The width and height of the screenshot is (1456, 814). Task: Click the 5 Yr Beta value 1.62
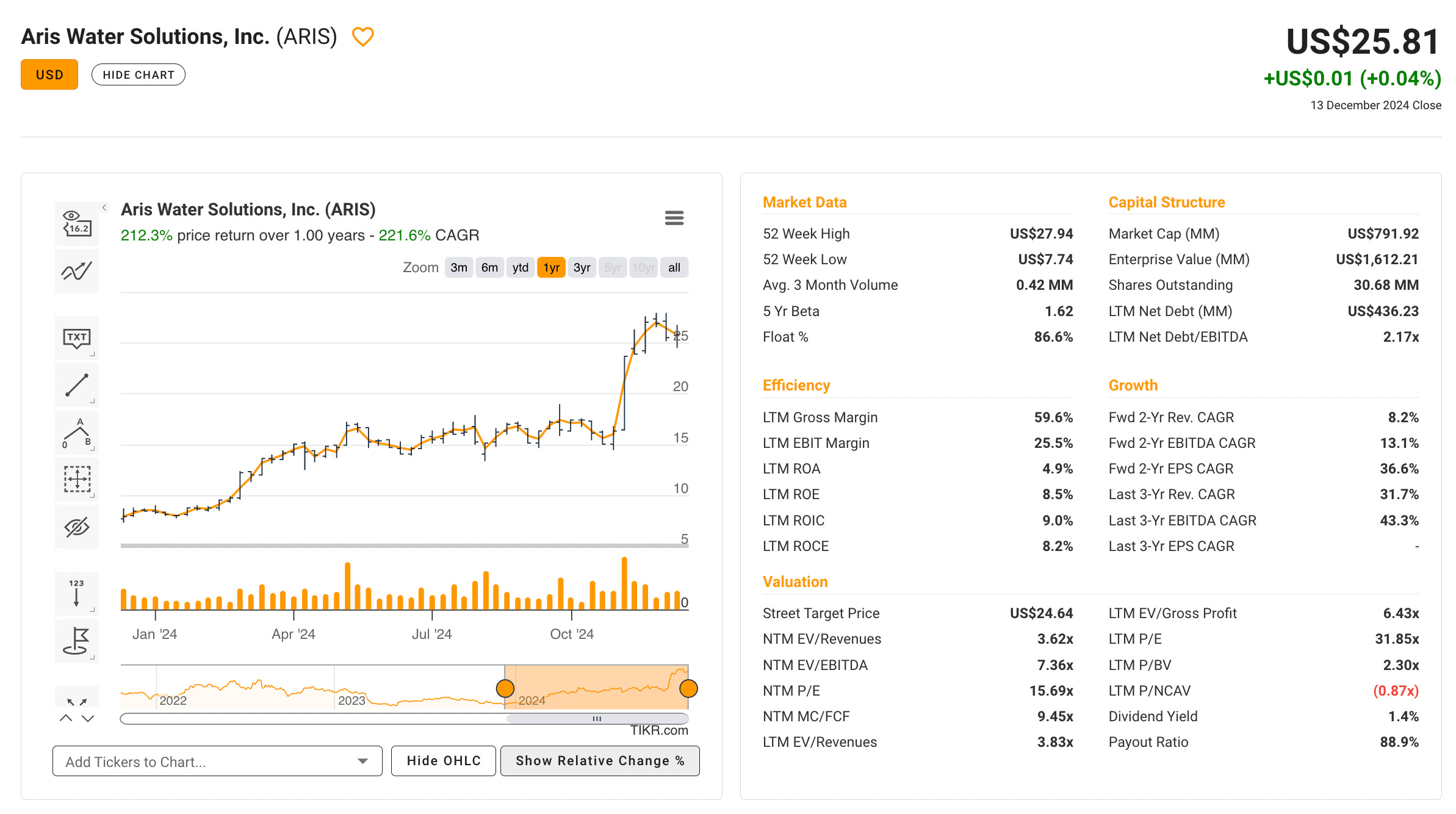tap(1059, 311)
